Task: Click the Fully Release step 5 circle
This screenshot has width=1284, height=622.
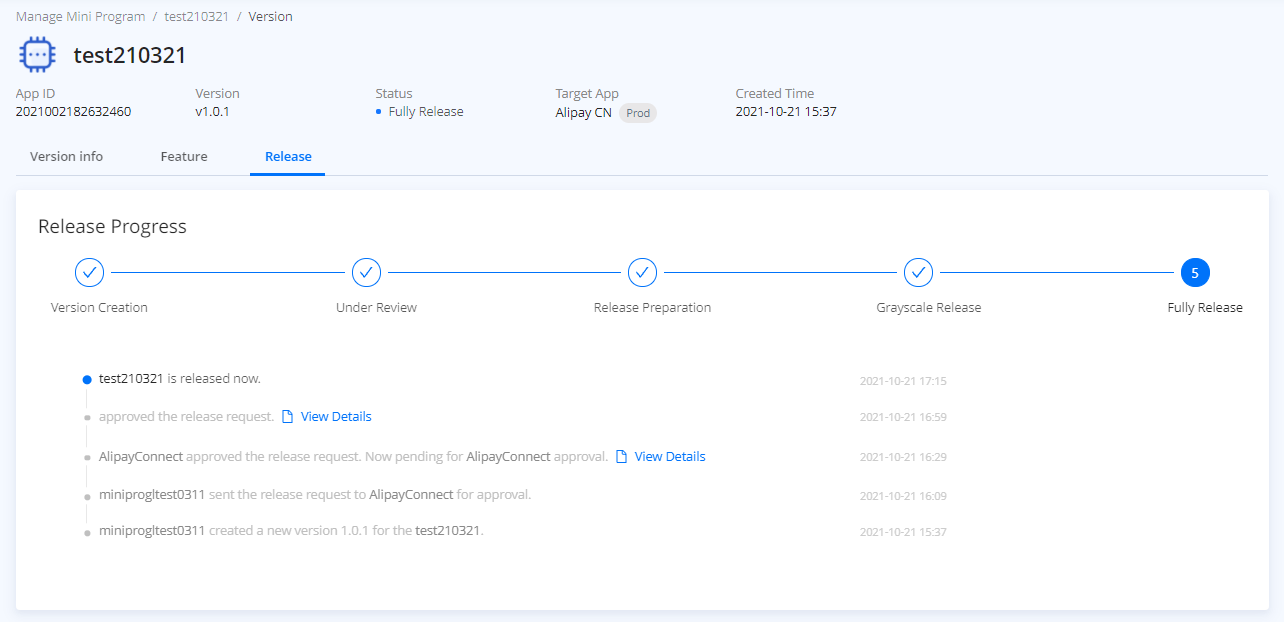Action: click(1194, 272)
